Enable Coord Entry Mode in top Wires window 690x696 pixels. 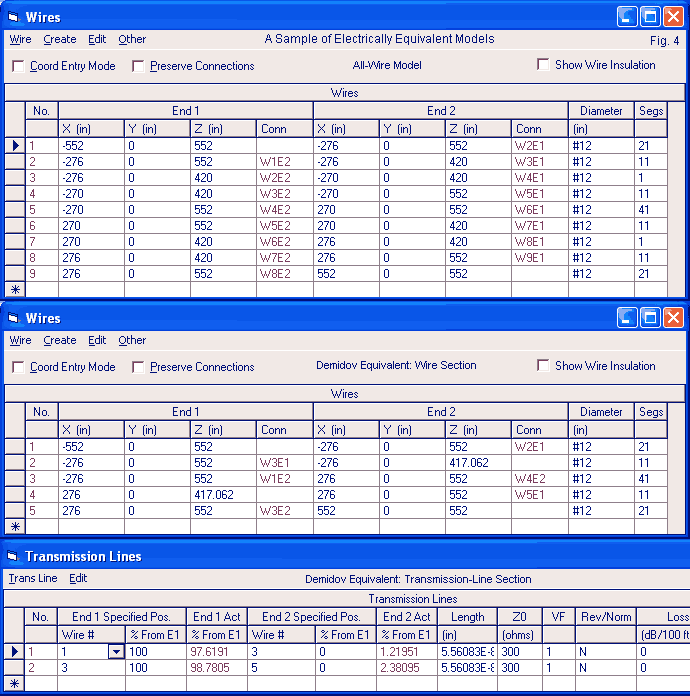tap(18, 66)
